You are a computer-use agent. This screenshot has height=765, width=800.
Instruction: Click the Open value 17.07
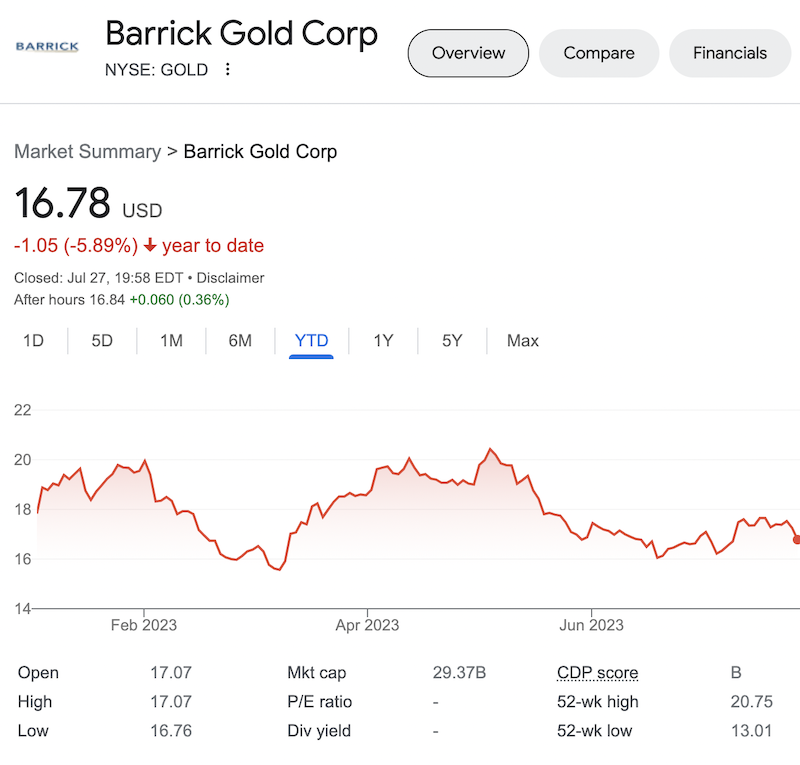171,673
